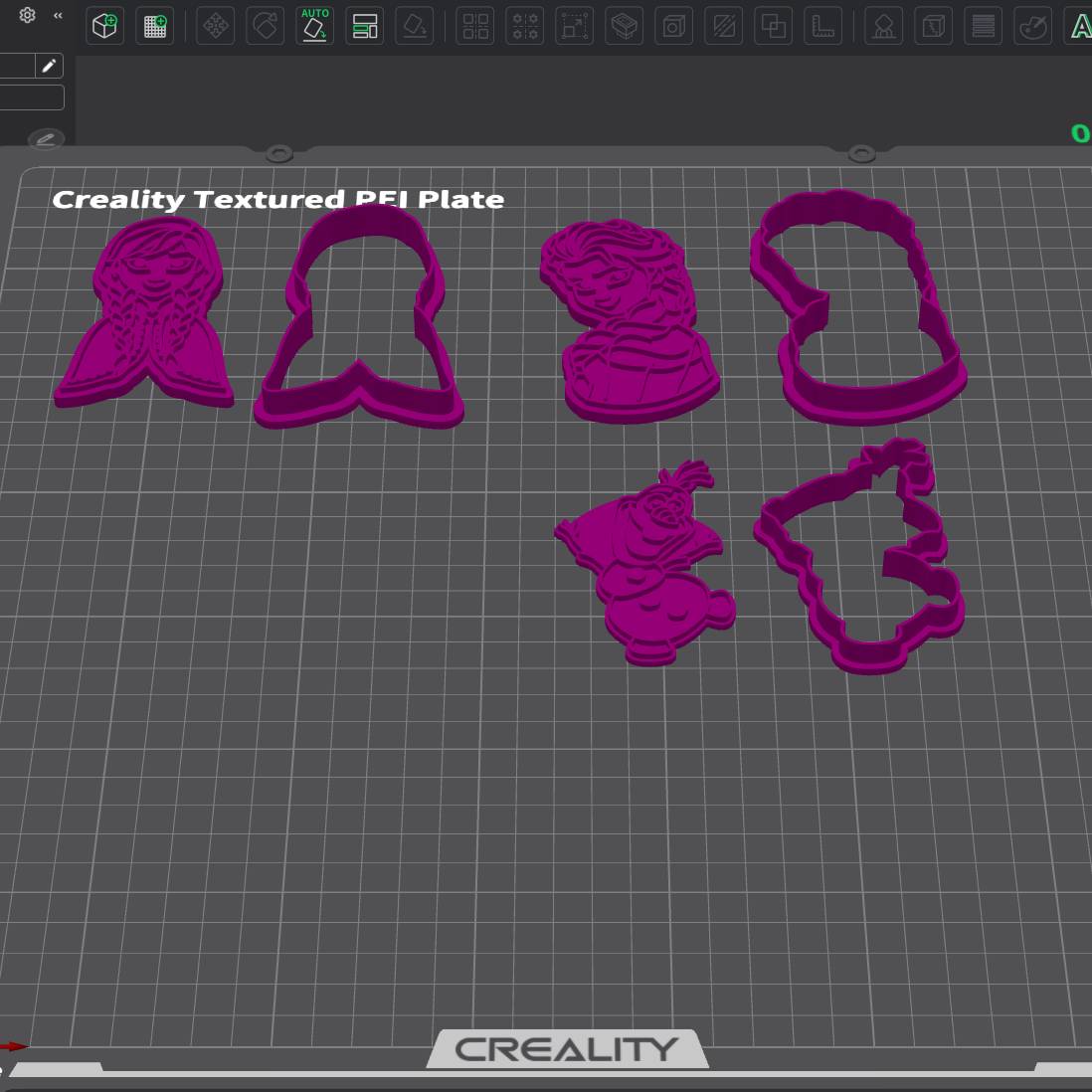The width and height of the screenshot is (1092, 1092).
Task: Select the Lay on Face tool
Action: point(415,26)
